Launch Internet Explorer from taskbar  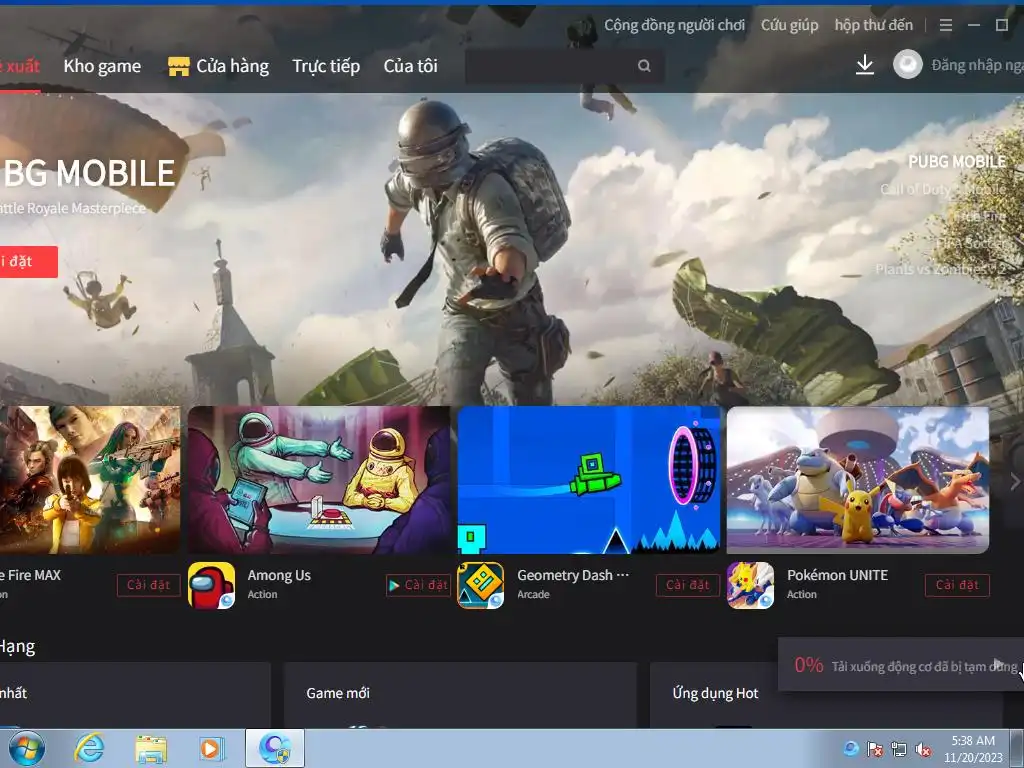pyautogui.click(x=89, y=748)
